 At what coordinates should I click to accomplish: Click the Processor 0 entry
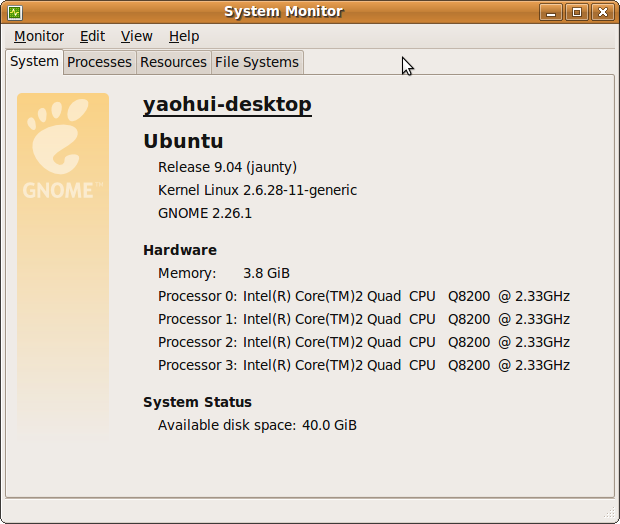coord(364,296)
